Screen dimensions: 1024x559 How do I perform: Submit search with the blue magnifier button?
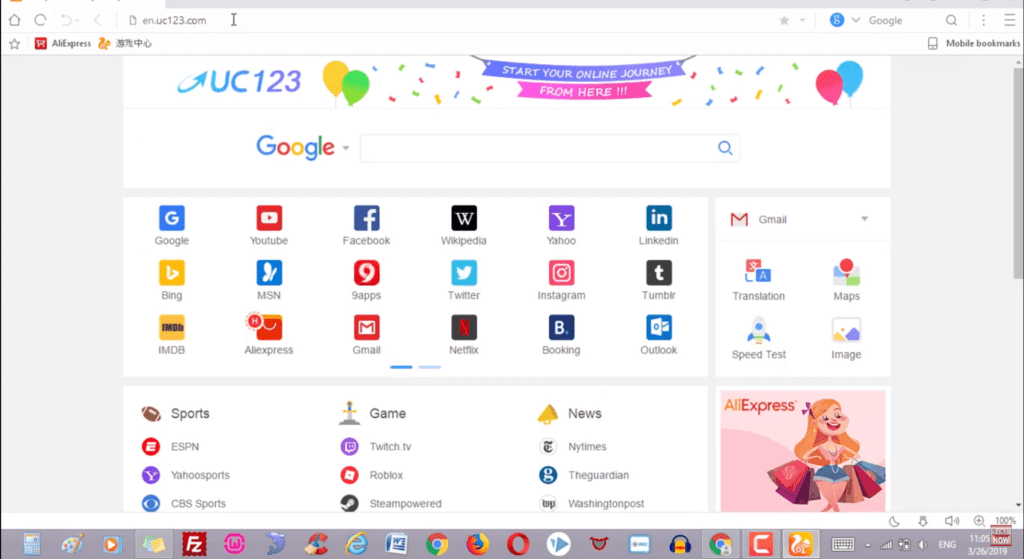tap(725, 148)
